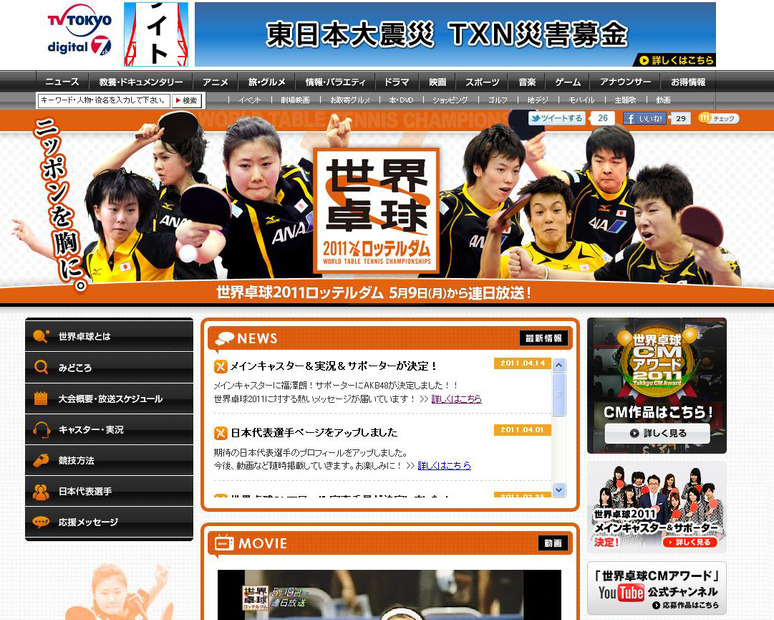This screenshot has width=774, height=620.
Task: Open the ドラマ menu
Action: coord(397,82)
